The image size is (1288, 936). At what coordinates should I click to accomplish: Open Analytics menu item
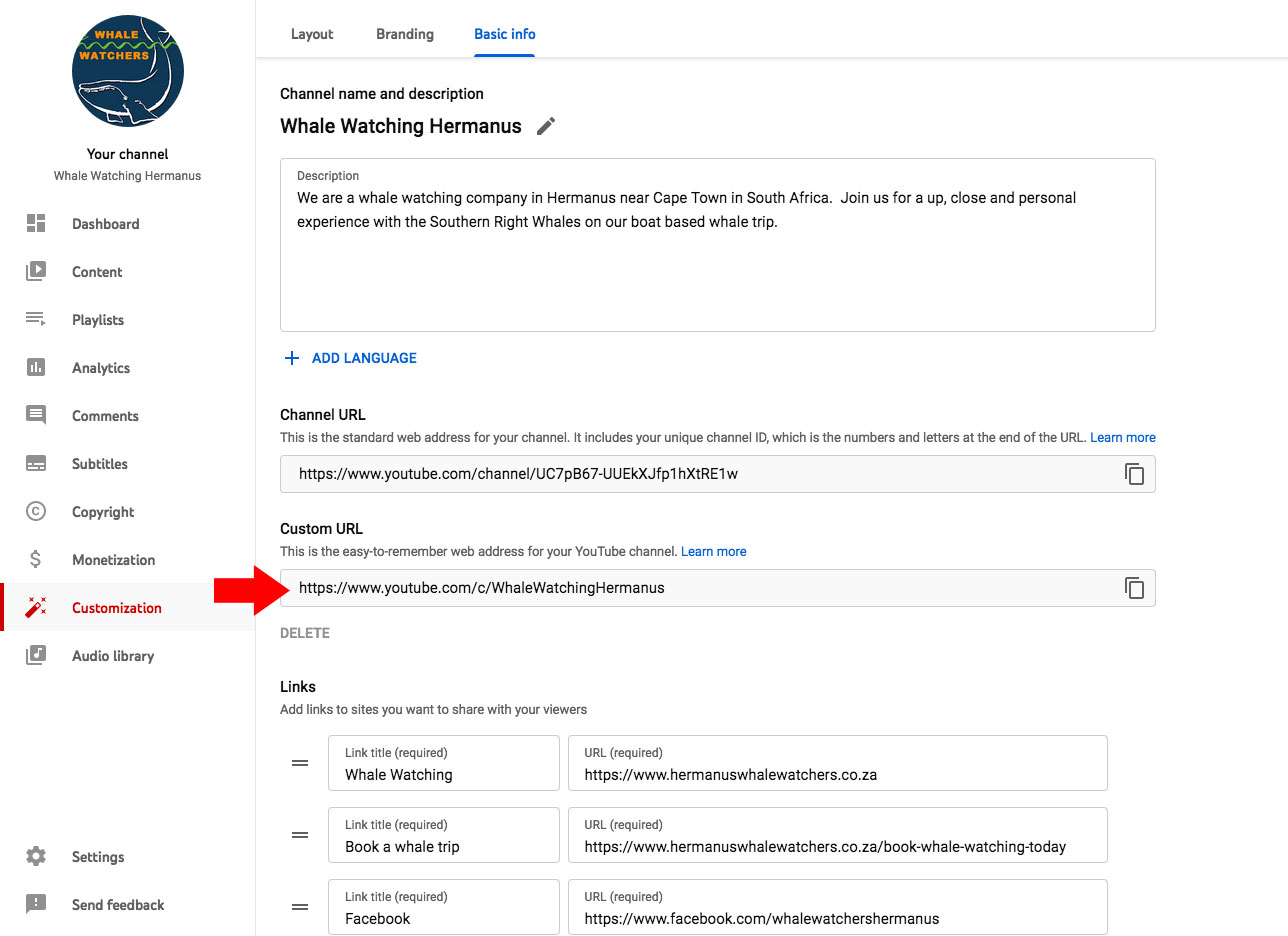coord(101,368)
